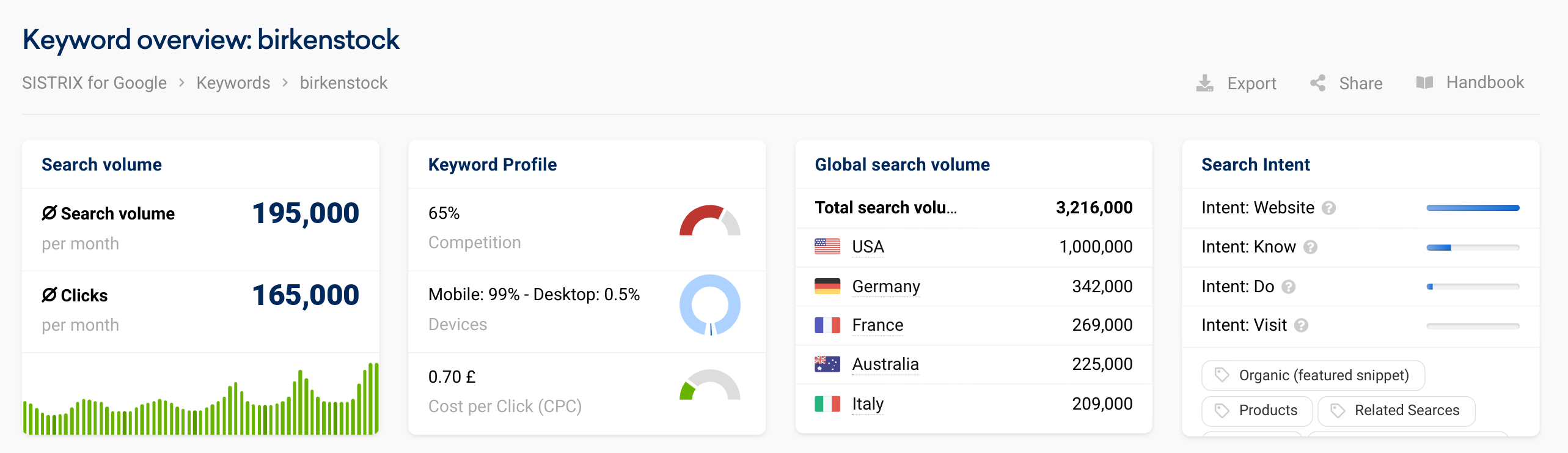Image resolution: width=1568 pixels, height=453 pixels.
Task: Select the Related Searces tag
Action: click(x=1396, y=410)
